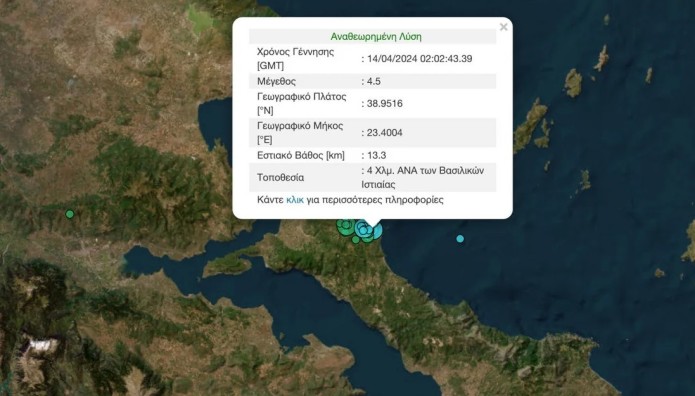
Task: Click the magnitude value '4.5'
Action: tap(374, 81)
